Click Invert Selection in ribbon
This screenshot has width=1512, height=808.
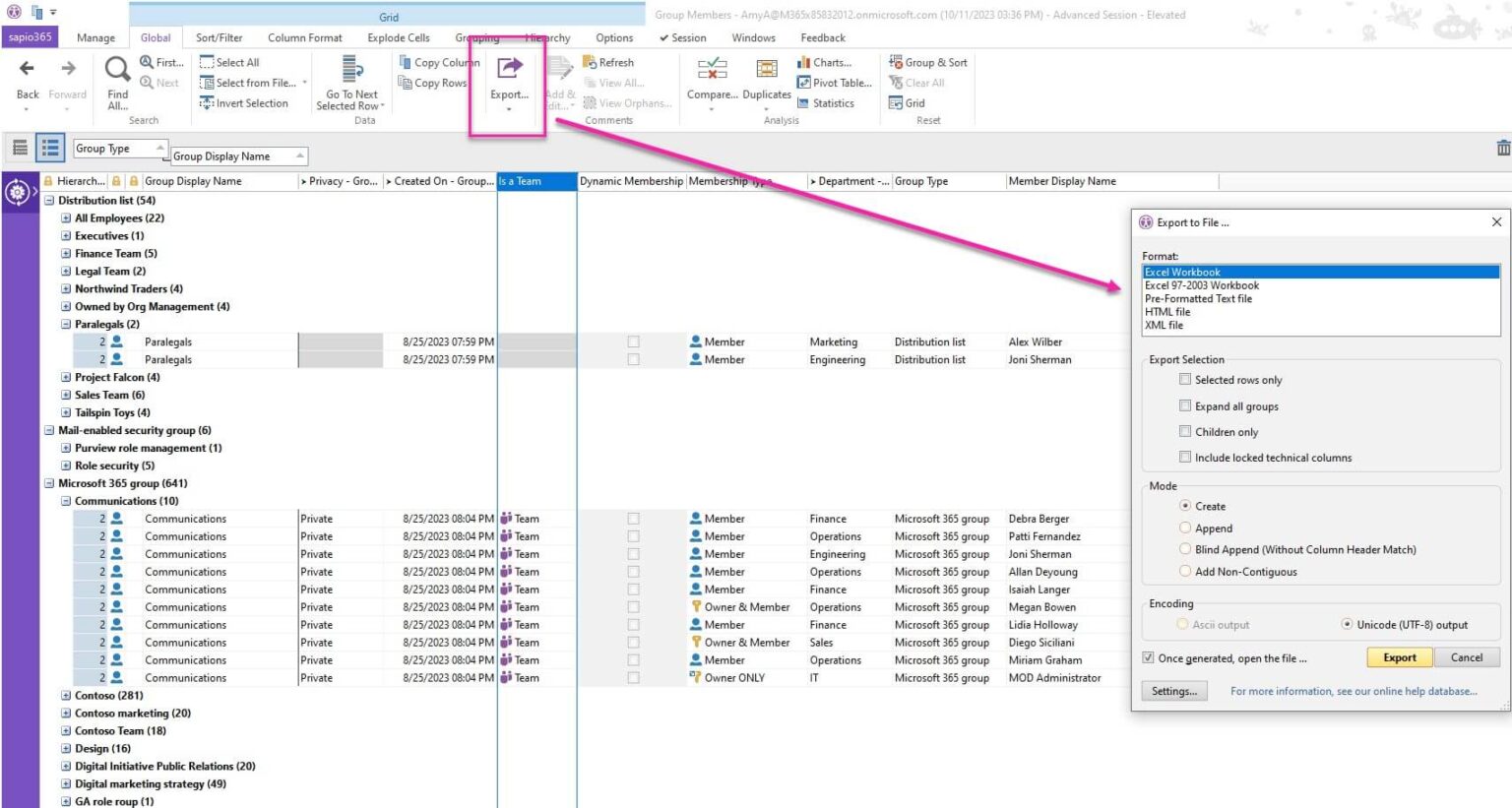244,103
